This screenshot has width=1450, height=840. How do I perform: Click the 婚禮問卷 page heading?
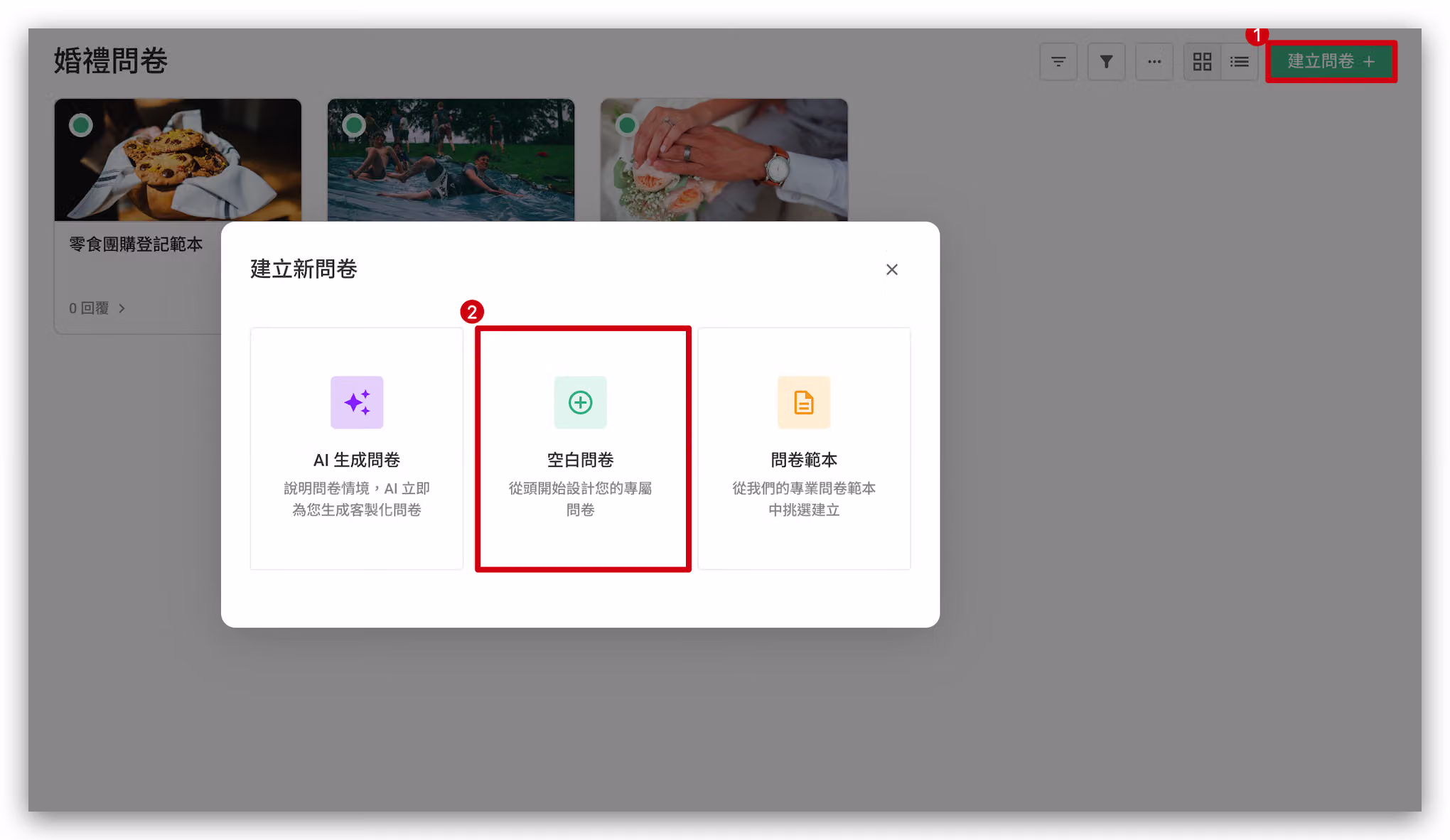111,60
